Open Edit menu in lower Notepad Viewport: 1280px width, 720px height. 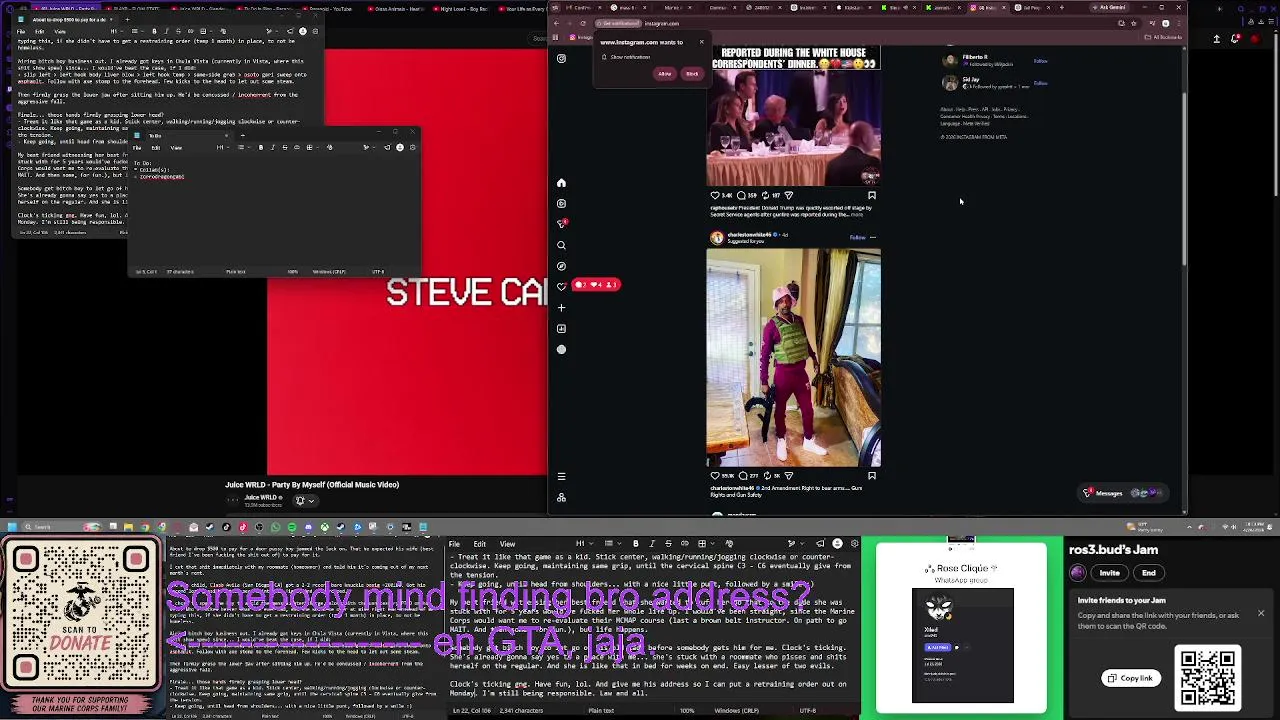(x=480, y=544)
